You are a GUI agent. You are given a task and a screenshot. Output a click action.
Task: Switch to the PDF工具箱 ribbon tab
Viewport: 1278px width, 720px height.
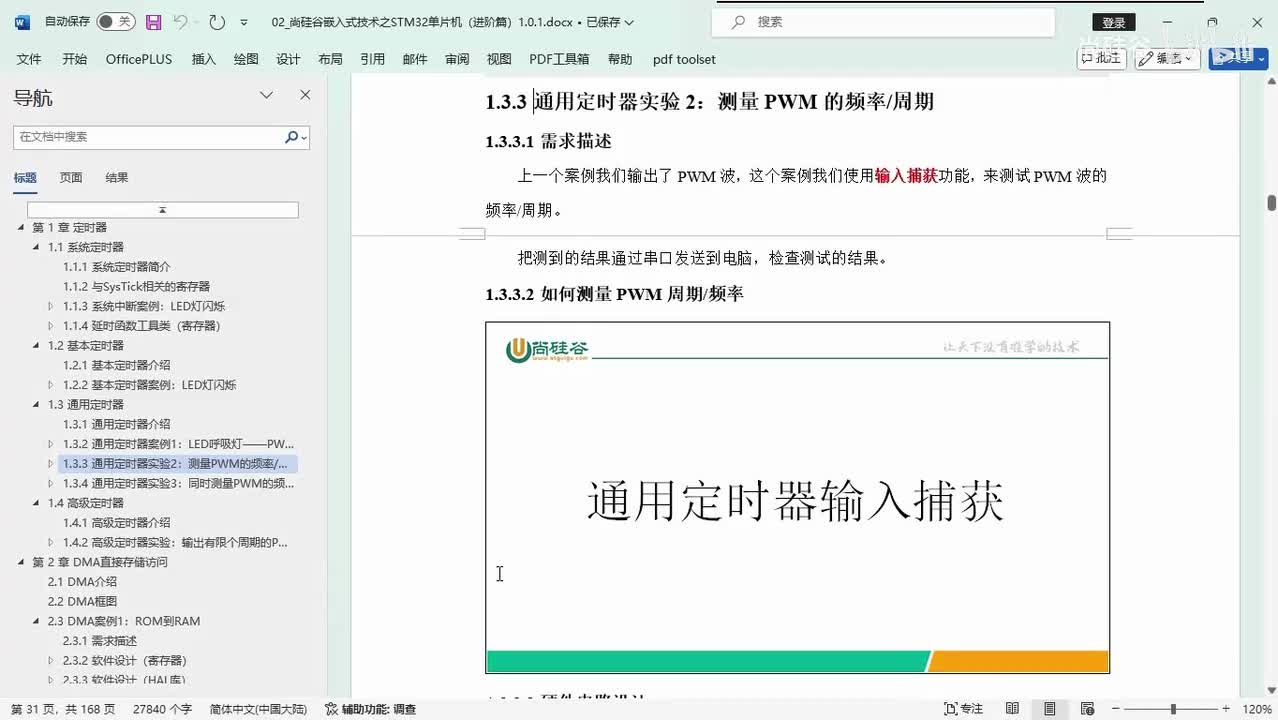[x=559, y=59]
